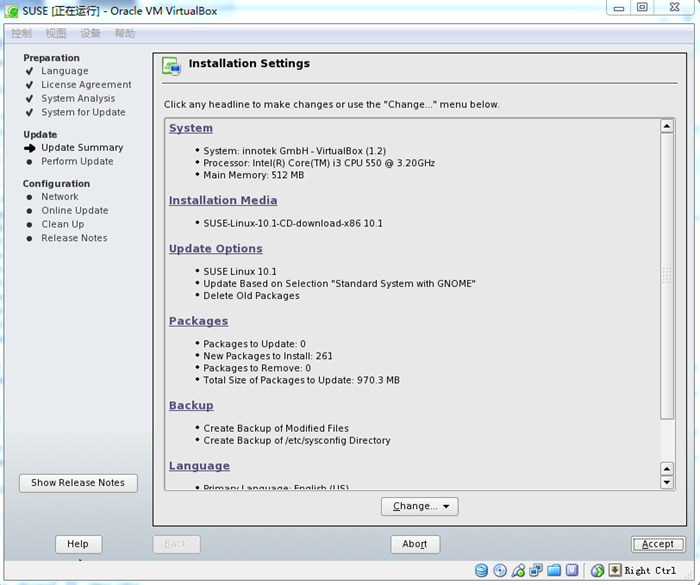Select the Release Notes step in sidebar
The width and height of the screenshot is (700, 585).
(74, 238)
